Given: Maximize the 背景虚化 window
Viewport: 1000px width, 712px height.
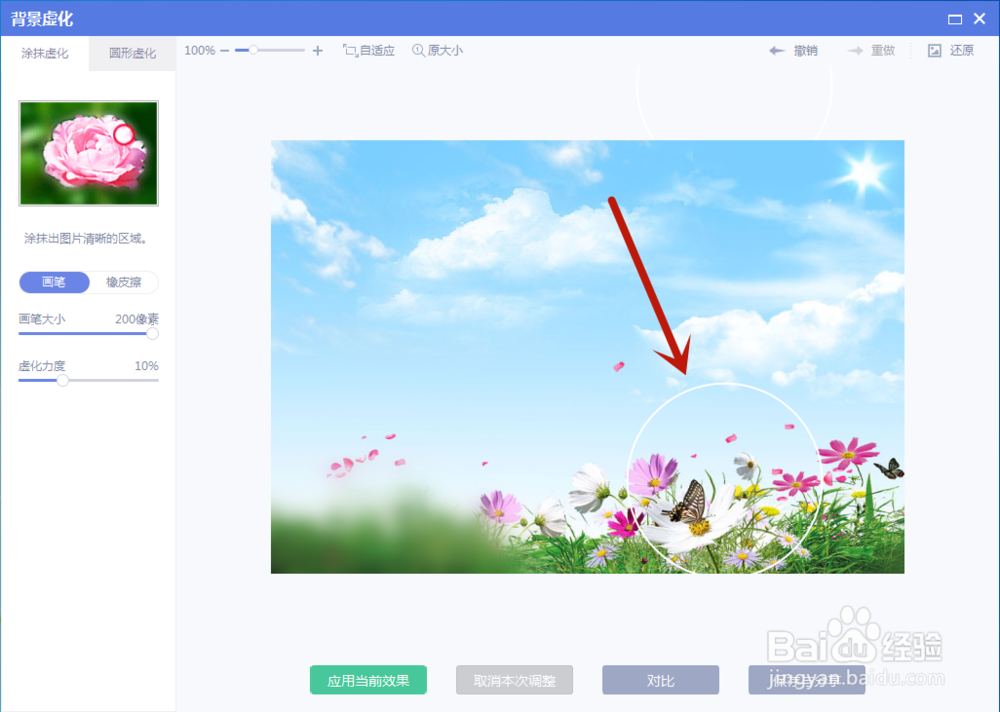Looking at the screenshot, I should click(x=955, y=19).
